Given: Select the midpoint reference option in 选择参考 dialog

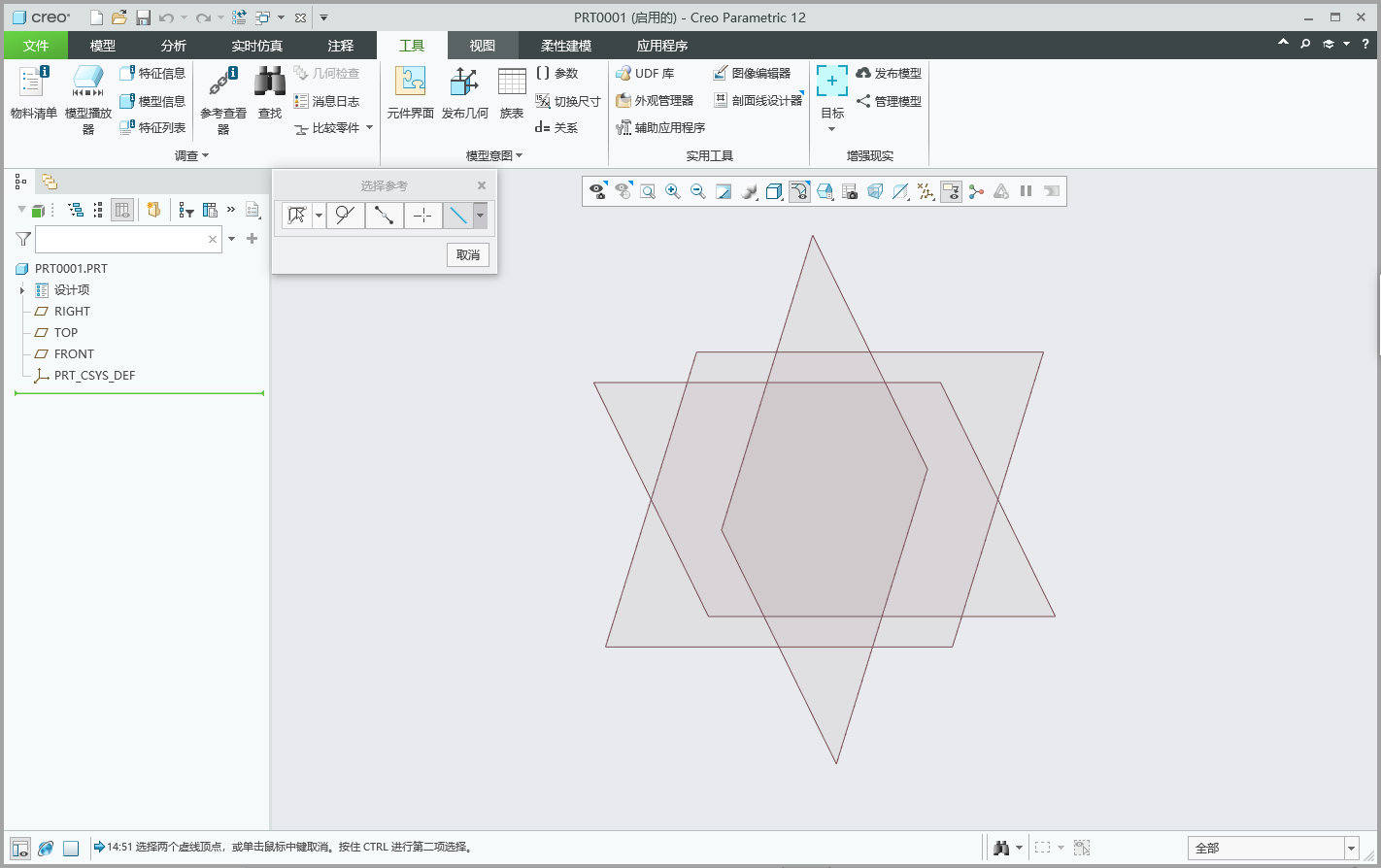Looking at the screenshot, I should [x=385, y=216].
